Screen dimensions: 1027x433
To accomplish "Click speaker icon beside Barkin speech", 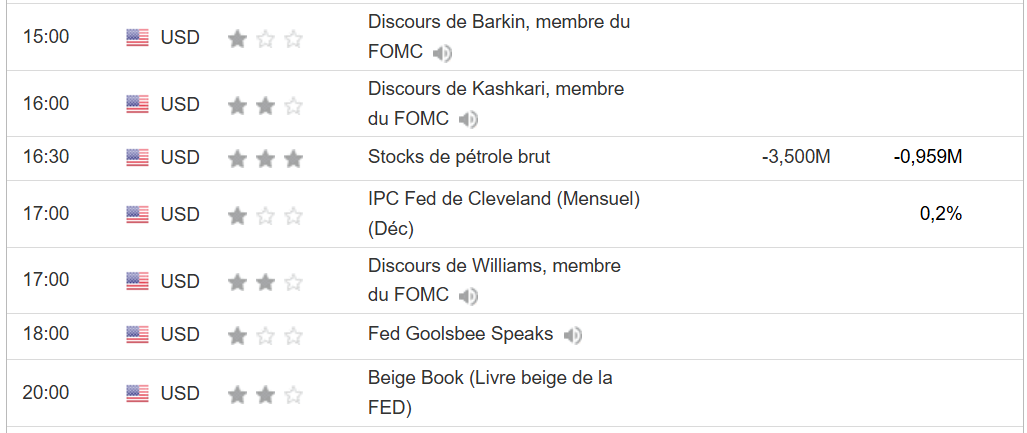I will (443, 53).
